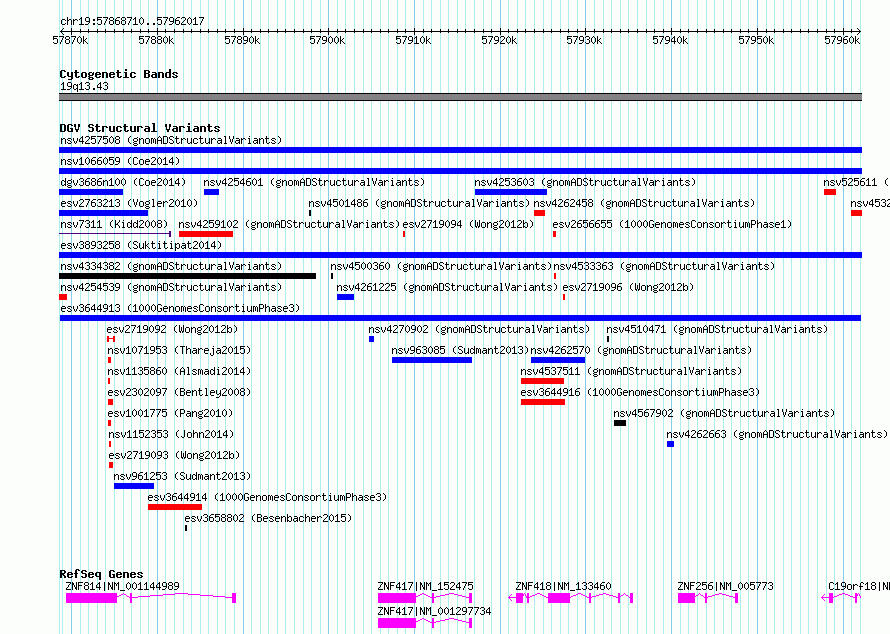Select the DGV Structural Variants track title
The height and width of the screenshot is (634, 890).
(140, 128)
